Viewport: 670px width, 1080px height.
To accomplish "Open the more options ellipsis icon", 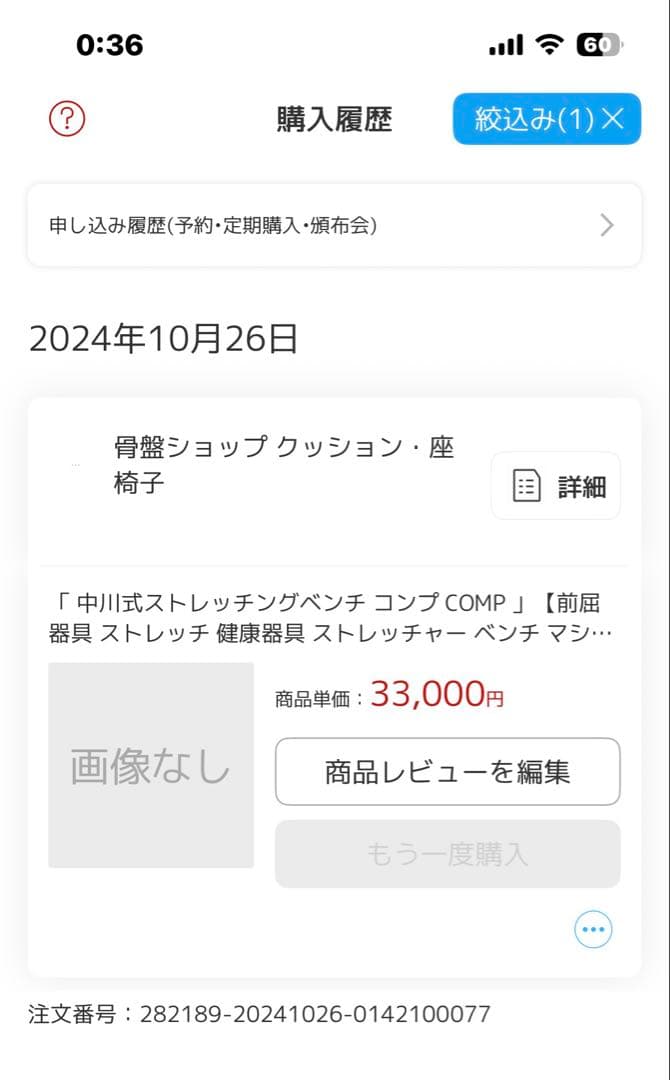I will tap(593, 929).
